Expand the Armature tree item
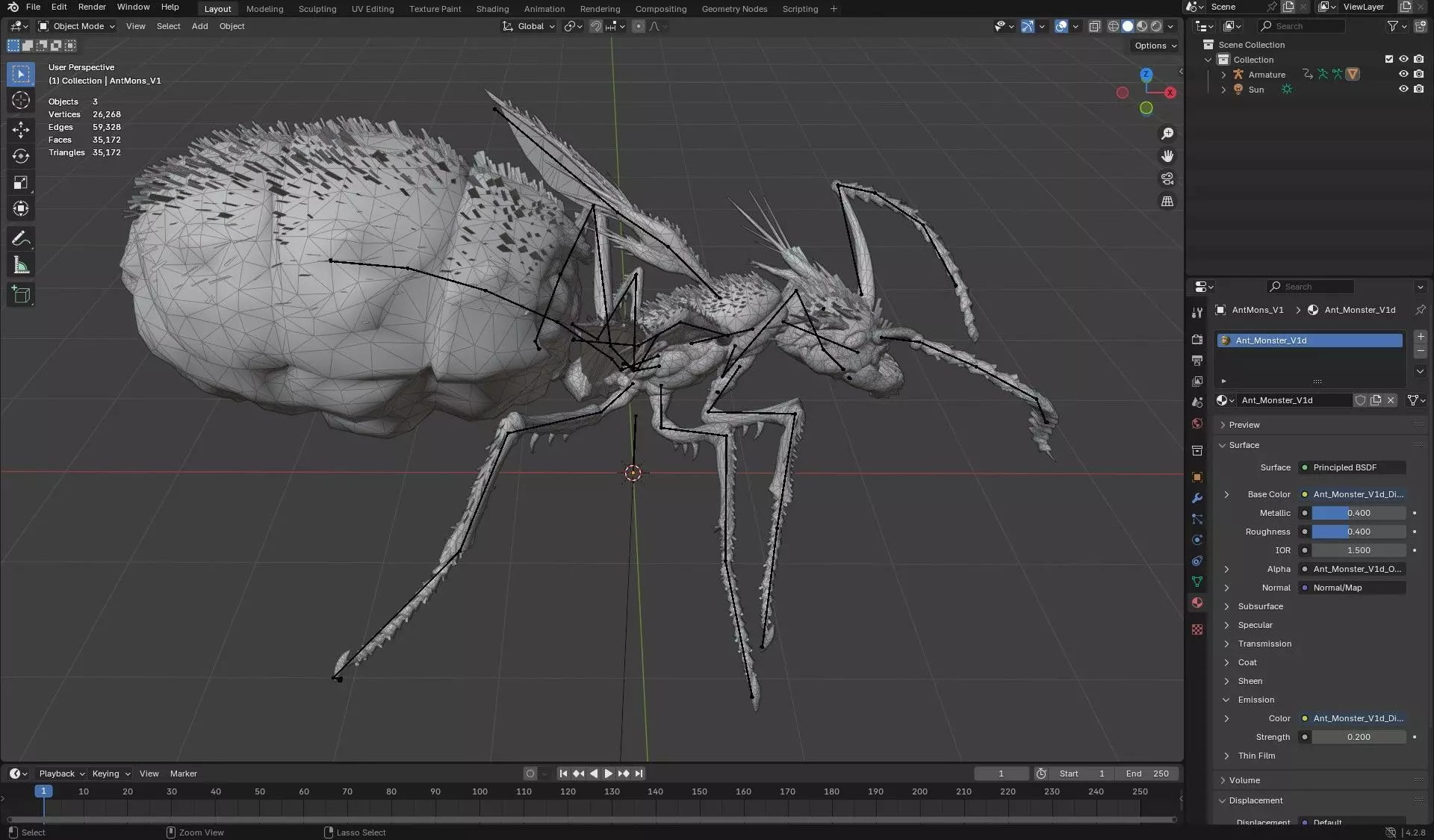Viewport: 1434px width, 840px height. click(1223, 75)
